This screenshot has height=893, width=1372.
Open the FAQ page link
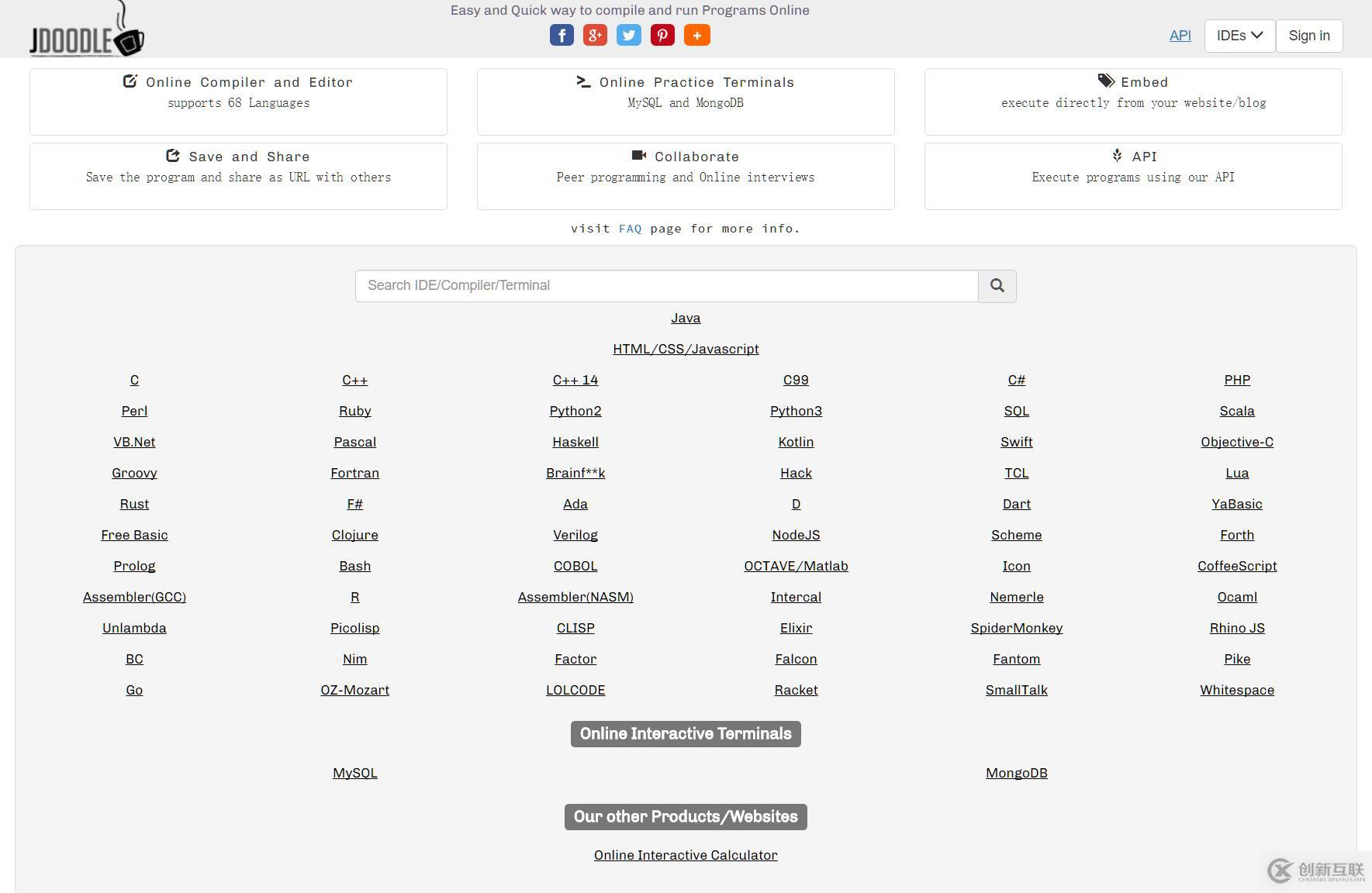[x=630, y=229]
